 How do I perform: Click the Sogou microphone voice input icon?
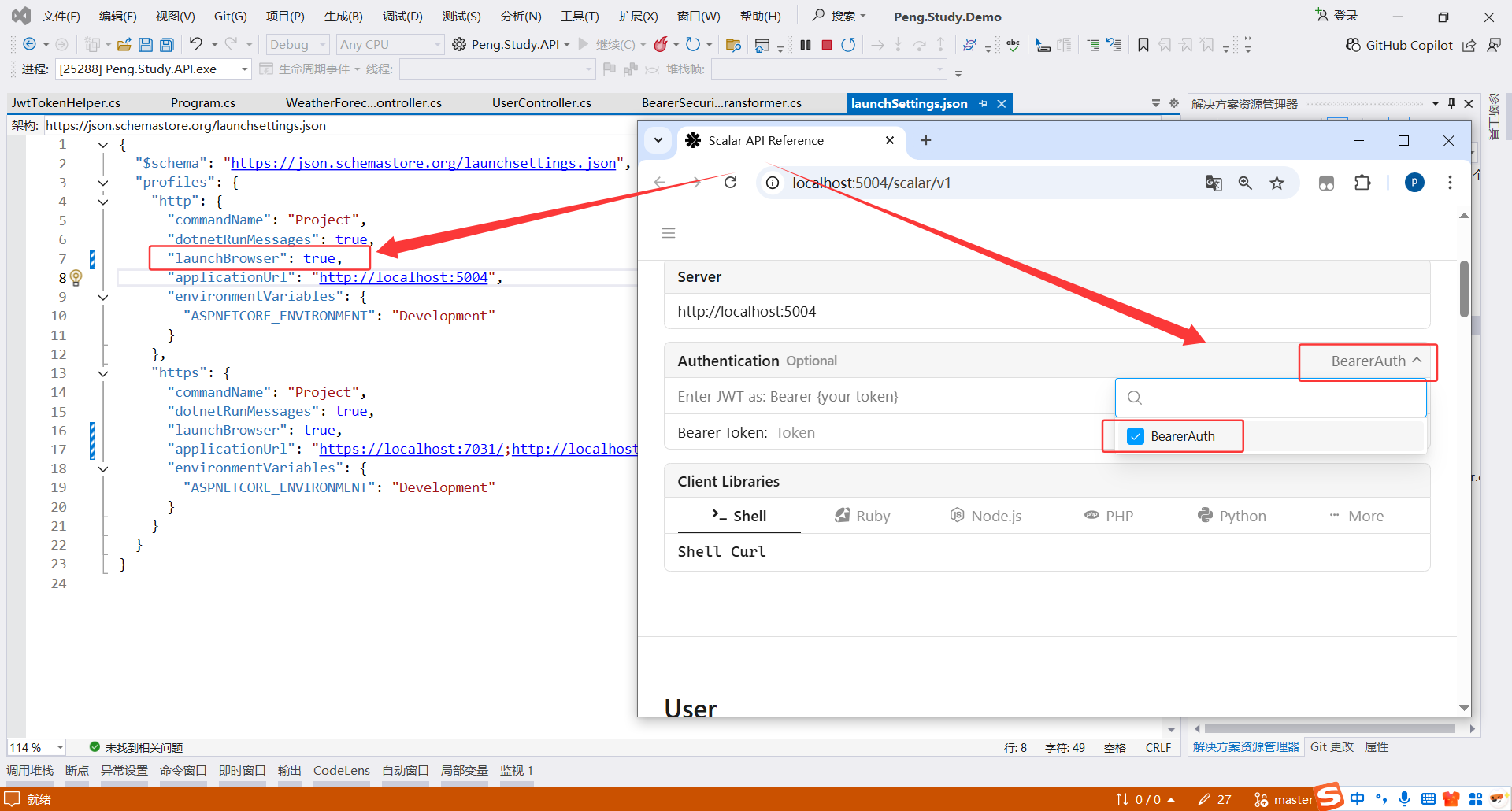pyautogui.click(x=1404, y=798)
